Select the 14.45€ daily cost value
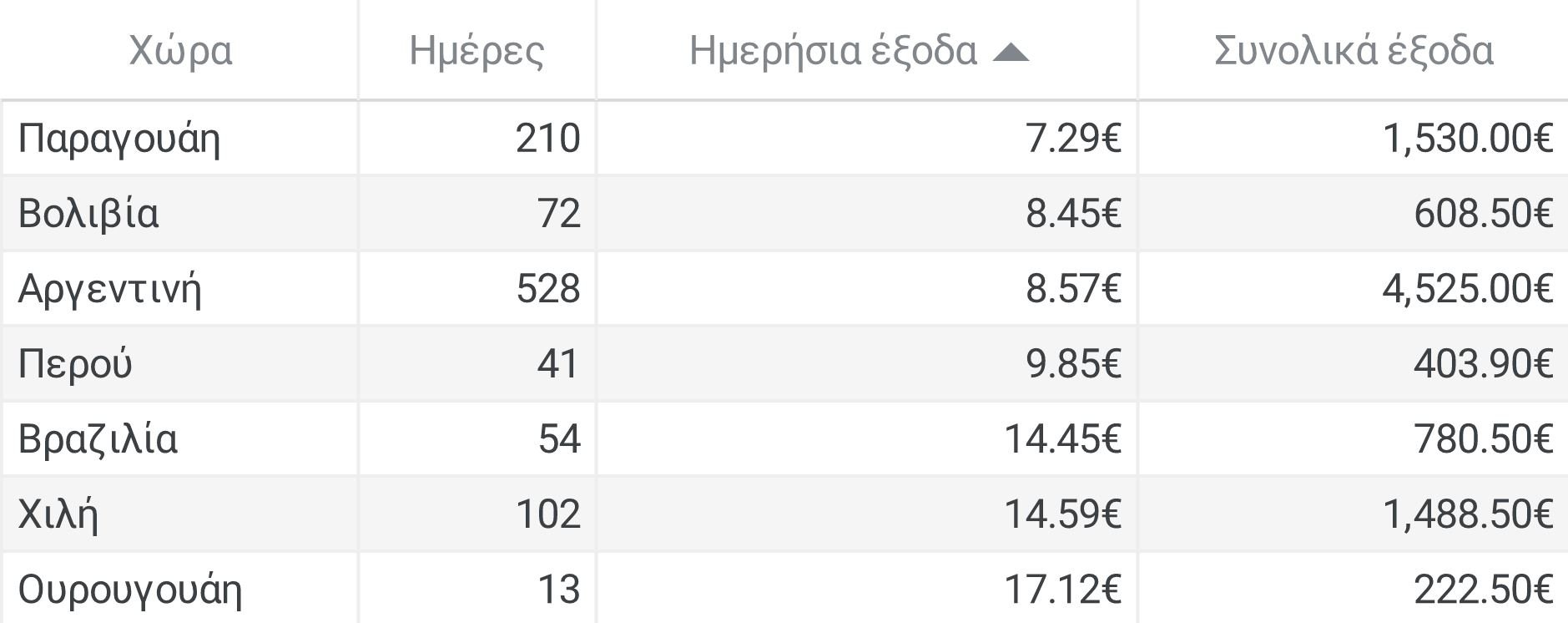The width and height of the screenshot is (1568, 623). tap(1062, 439)
